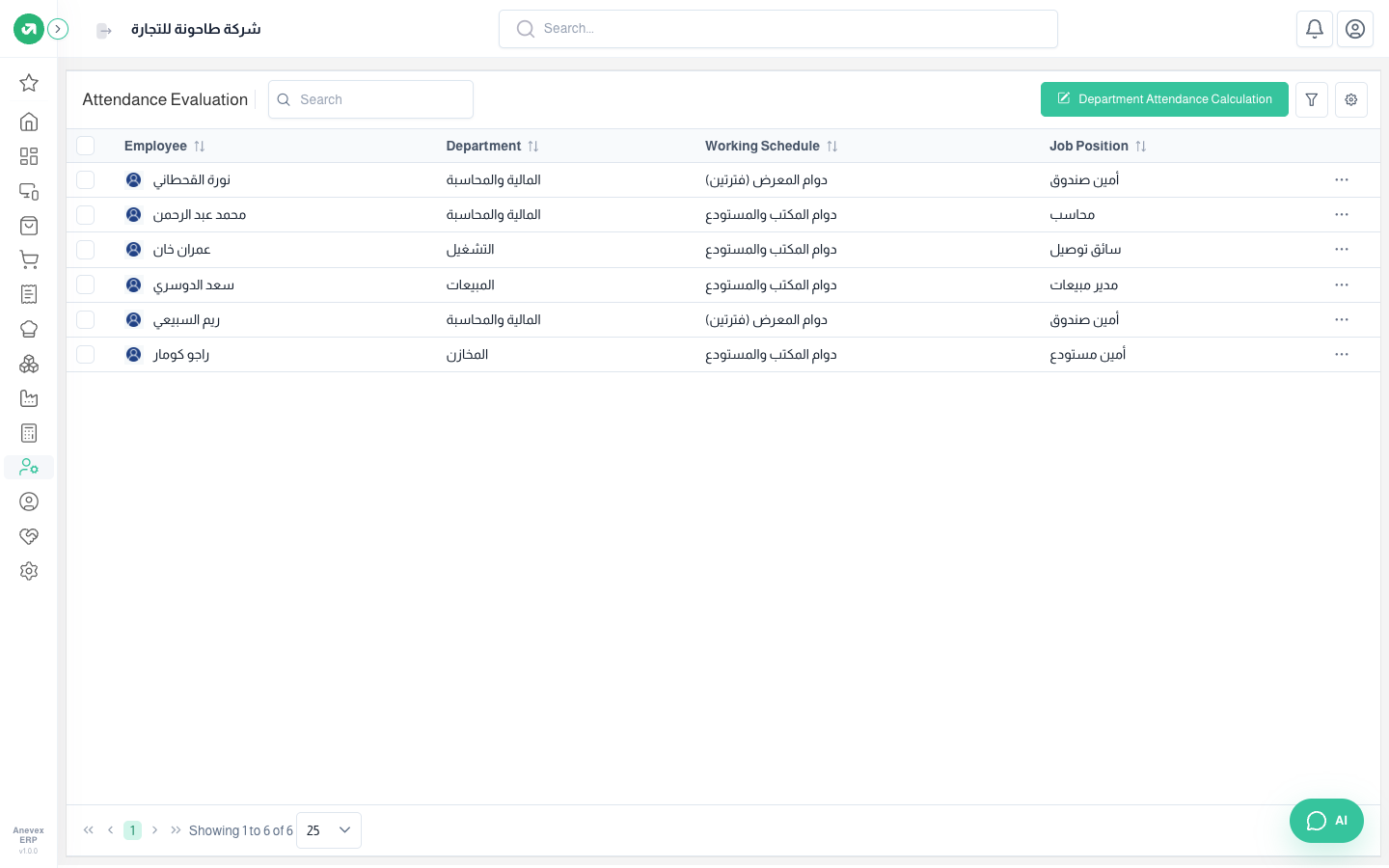This screenshot has height=868, width=1389.
Task: Tick the سعد الدوسري row checkbox
Action: point(86,285)
